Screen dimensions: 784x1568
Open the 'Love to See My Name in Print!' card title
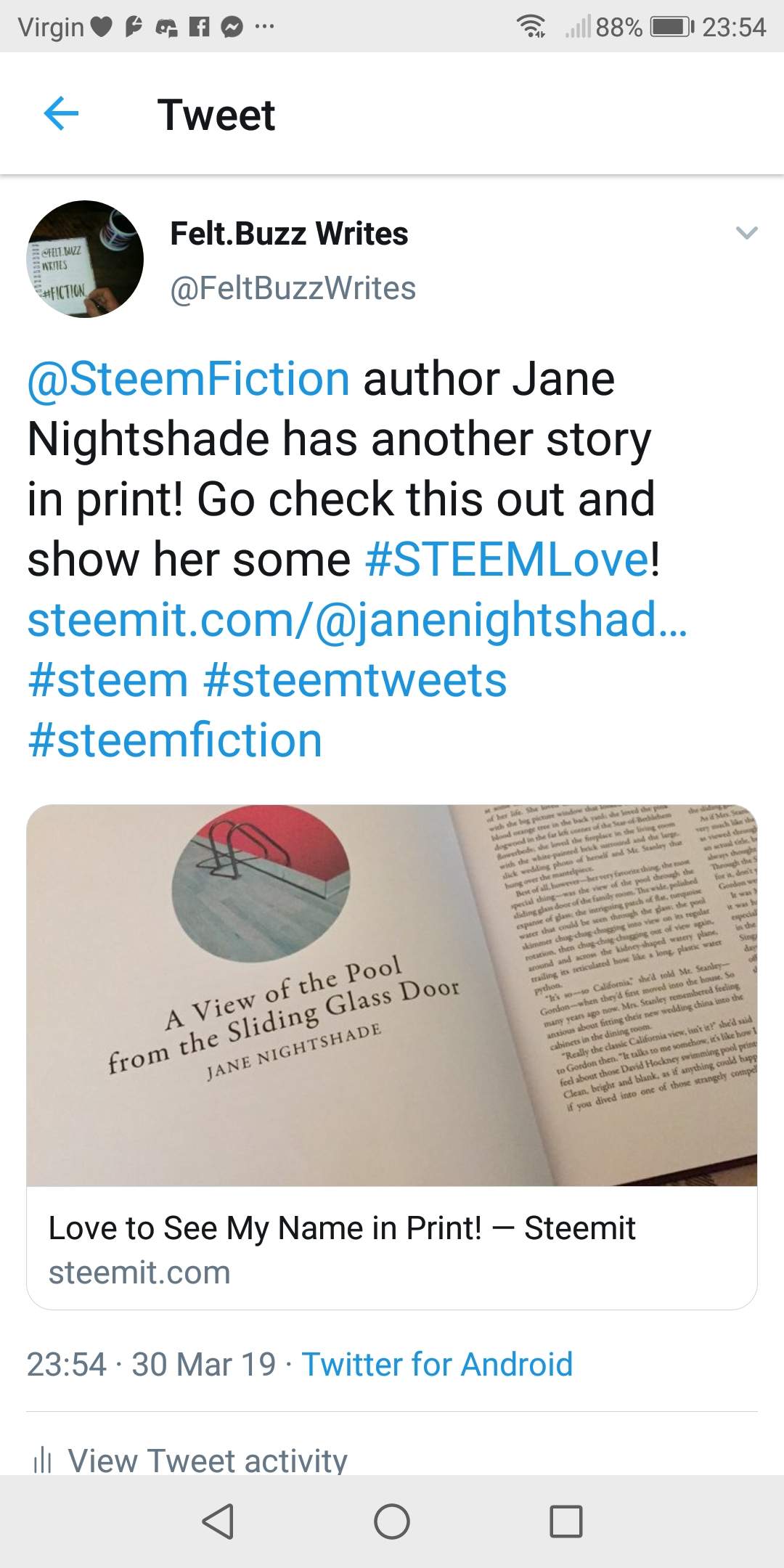342,1228
